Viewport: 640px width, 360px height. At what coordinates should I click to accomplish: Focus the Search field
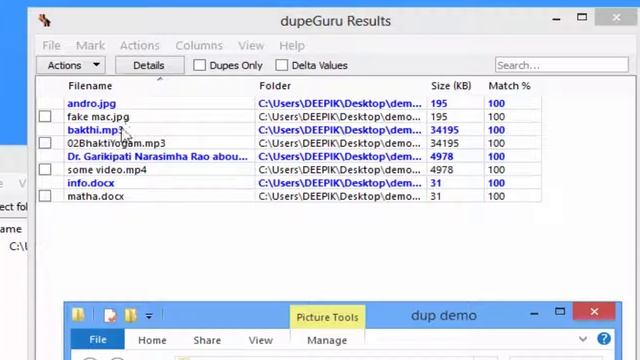point(562,65)
